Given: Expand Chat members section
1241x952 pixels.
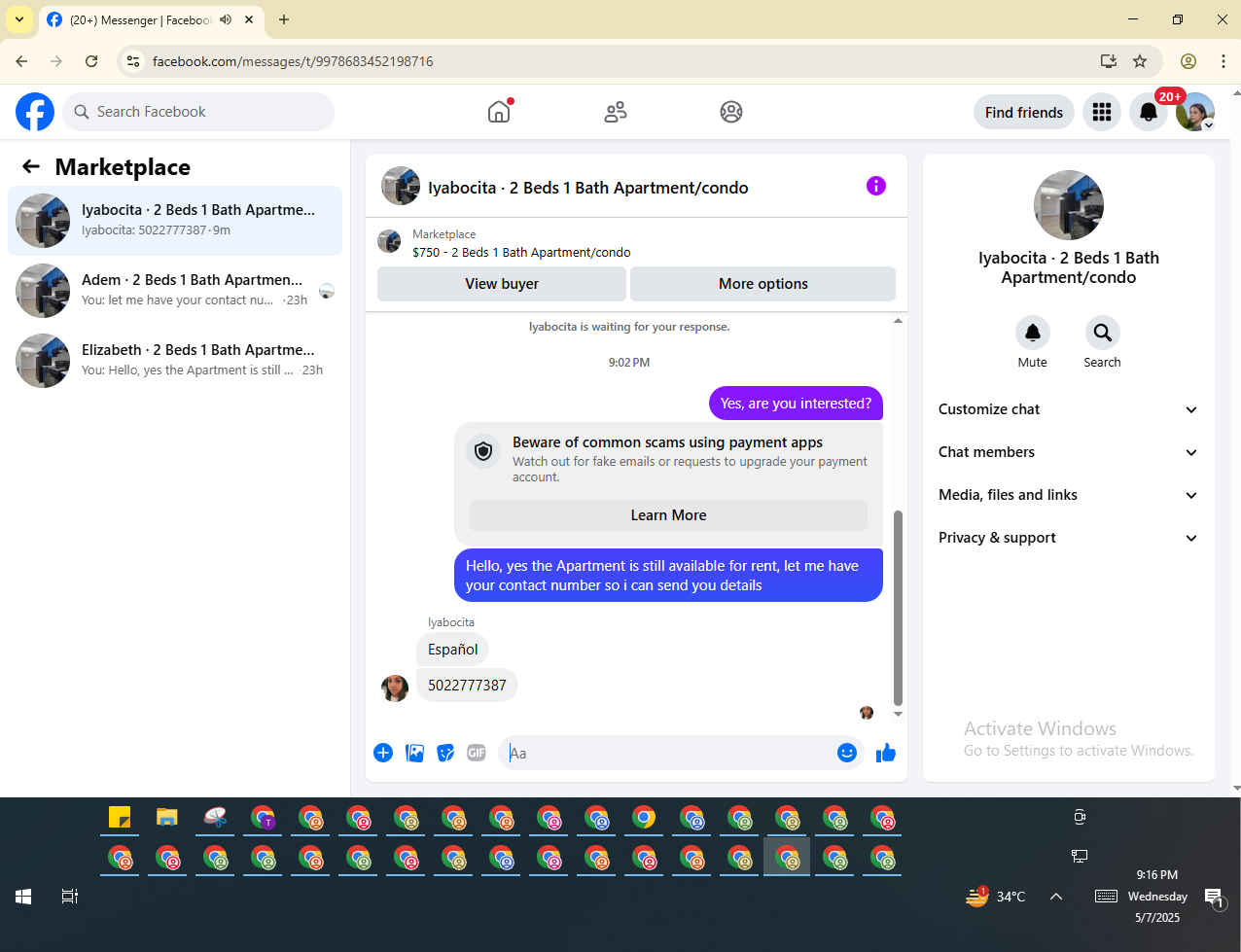Looking at the screenshot, I should [1068, 452].
